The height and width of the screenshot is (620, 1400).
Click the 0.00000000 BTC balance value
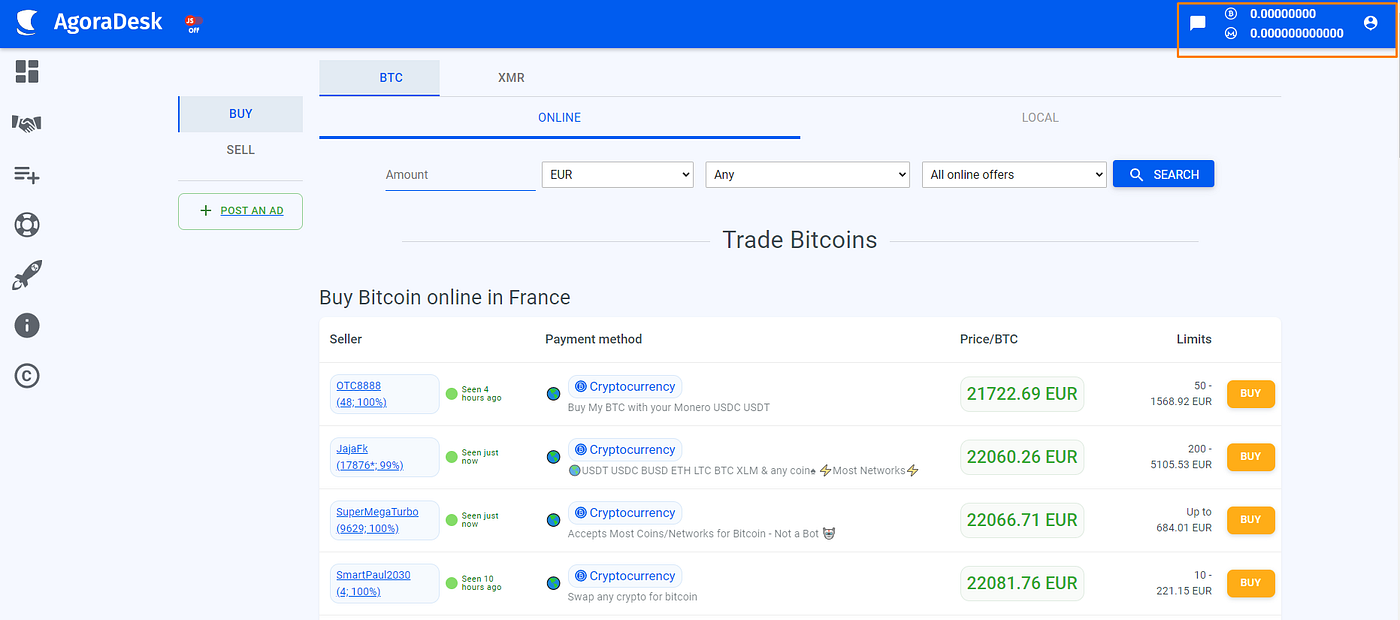1283,14
